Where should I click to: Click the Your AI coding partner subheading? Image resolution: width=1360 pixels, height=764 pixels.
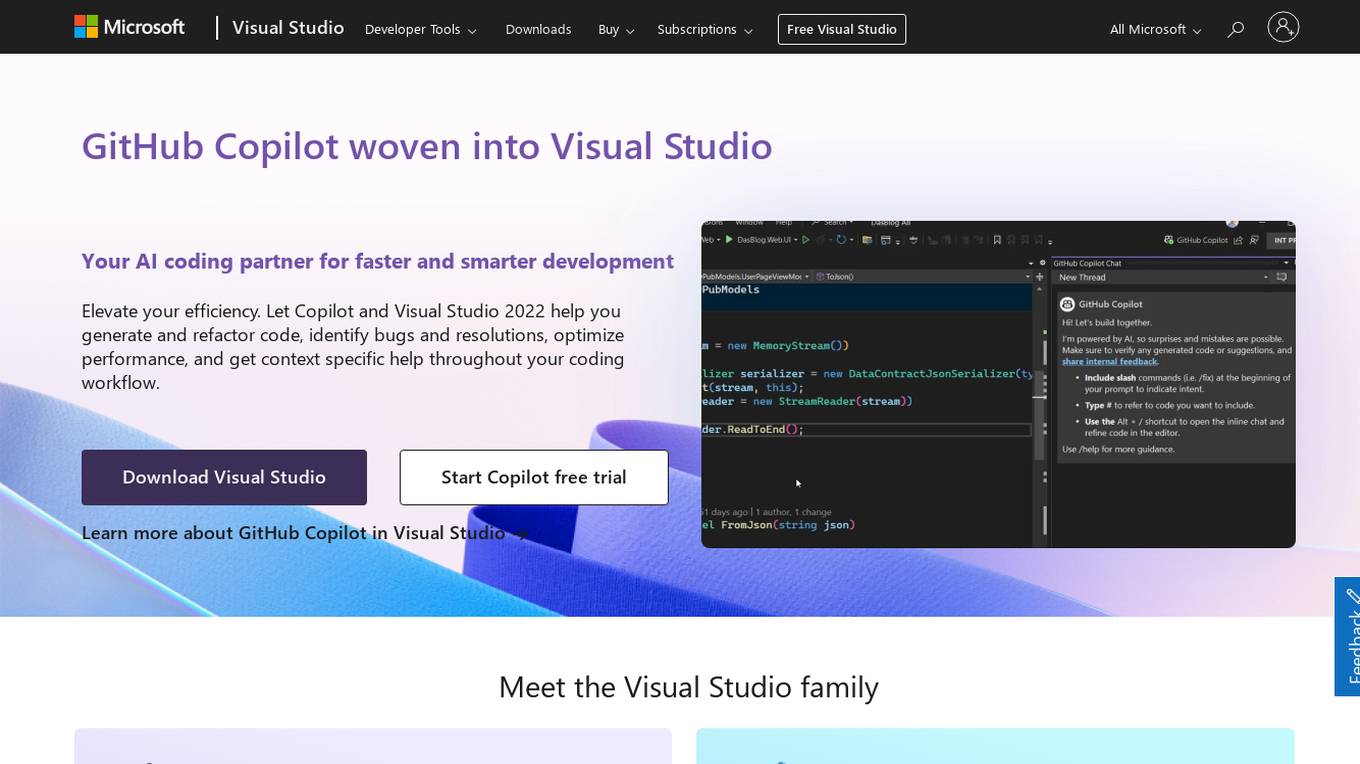click(x=378, y=261)
